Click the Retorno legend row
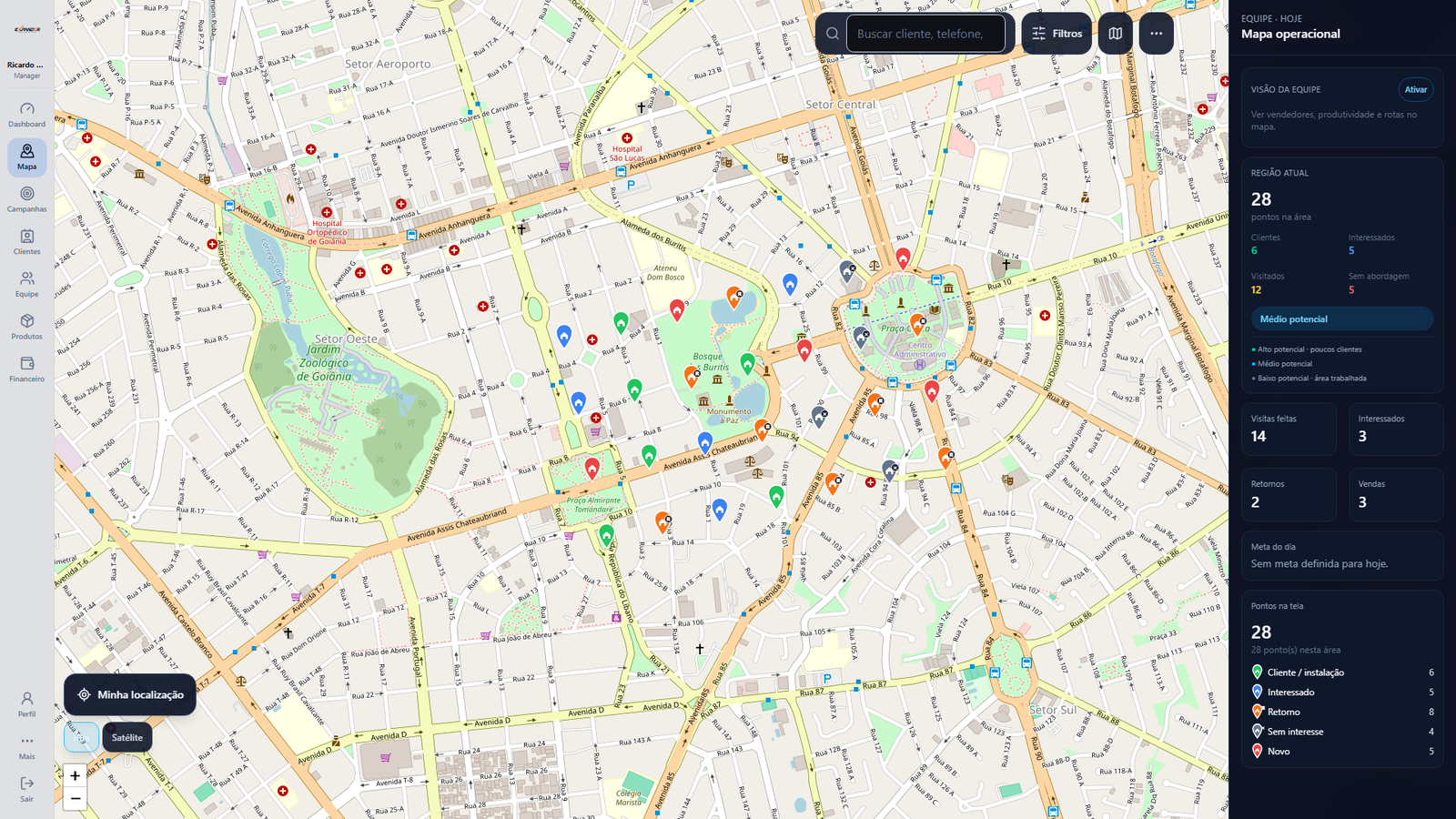1456x819 pixels. coord(1342,712)
